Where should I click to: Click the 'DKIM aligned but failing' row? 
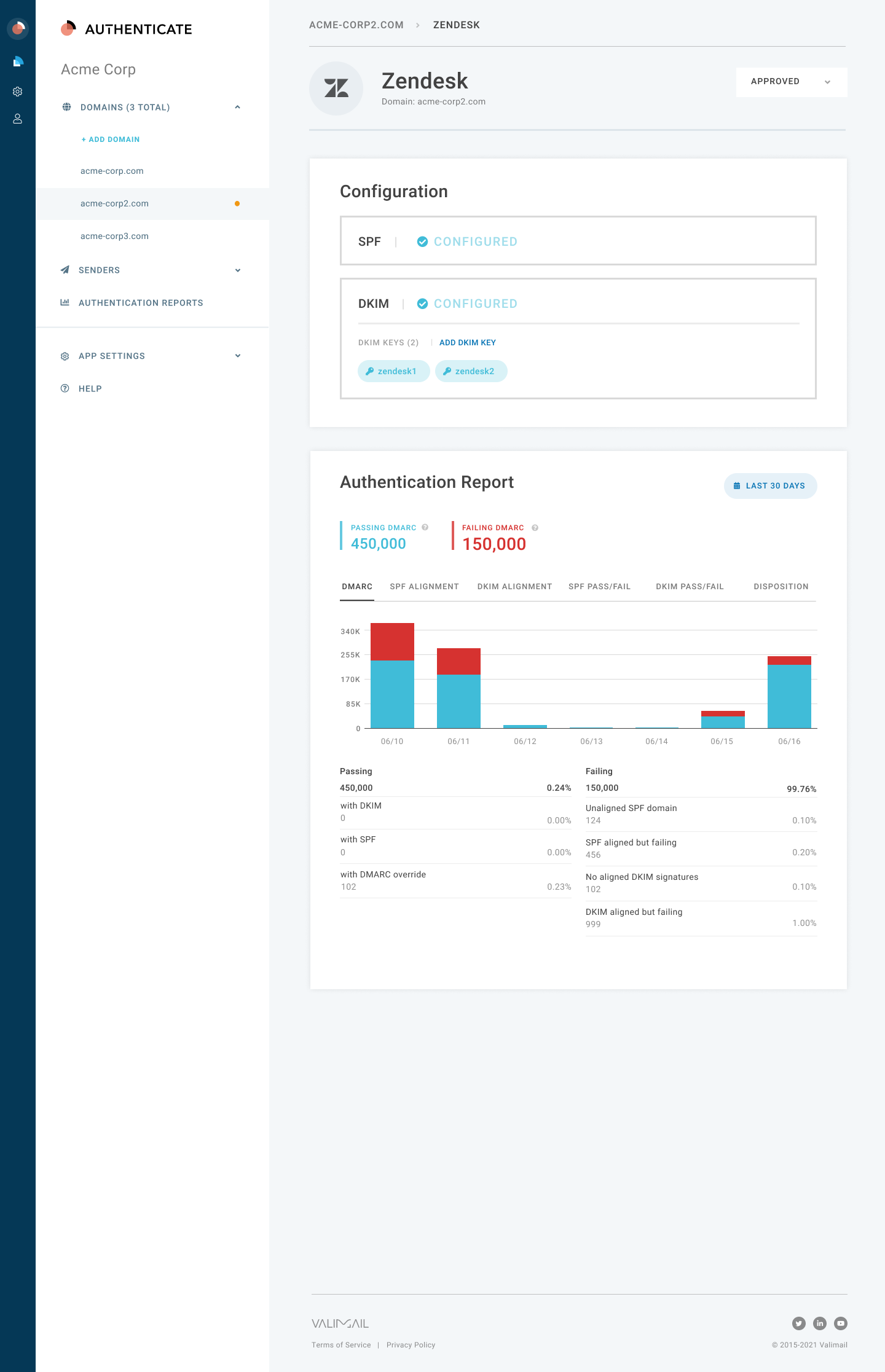click(701, 919)
